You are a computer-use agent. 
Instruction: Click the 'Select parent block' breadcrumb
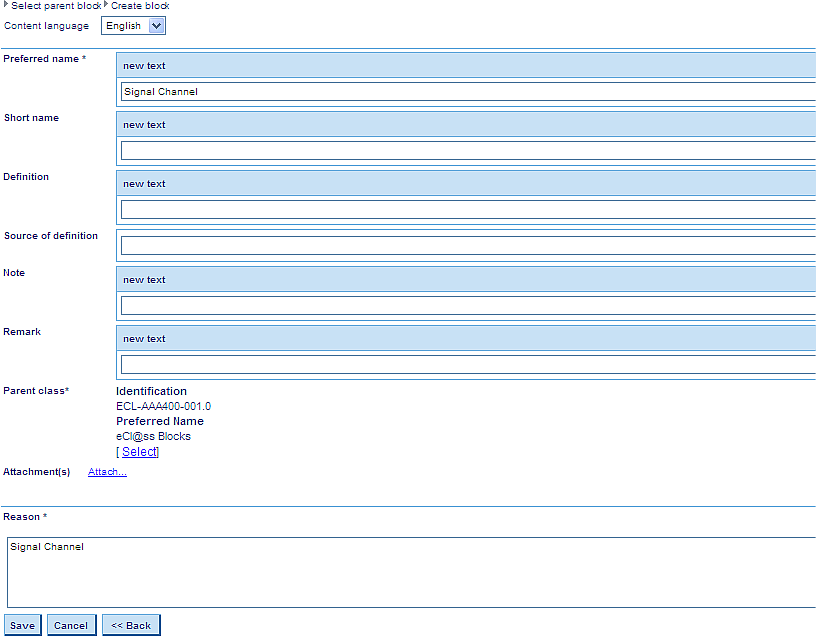click(56, 6)
